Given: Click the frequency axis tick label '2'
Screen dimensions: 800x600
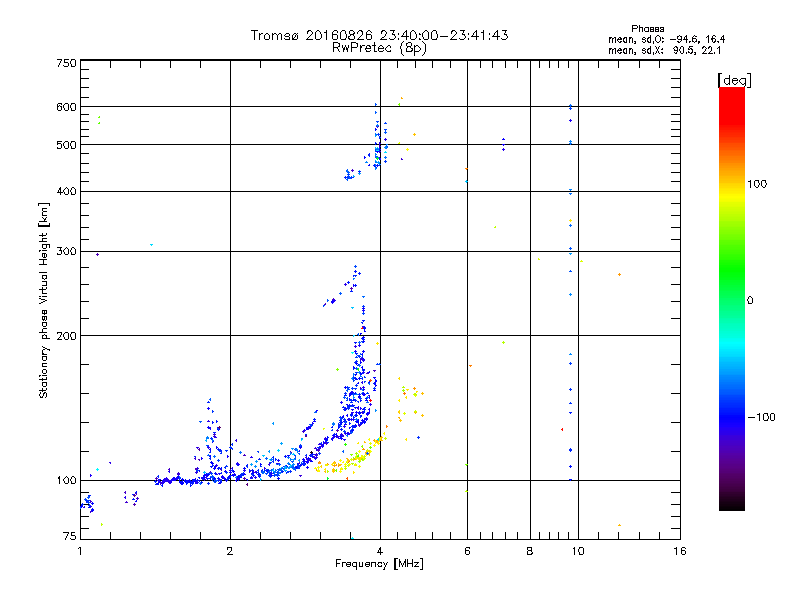Looking at the screenshot, I should tap(230, 551).
